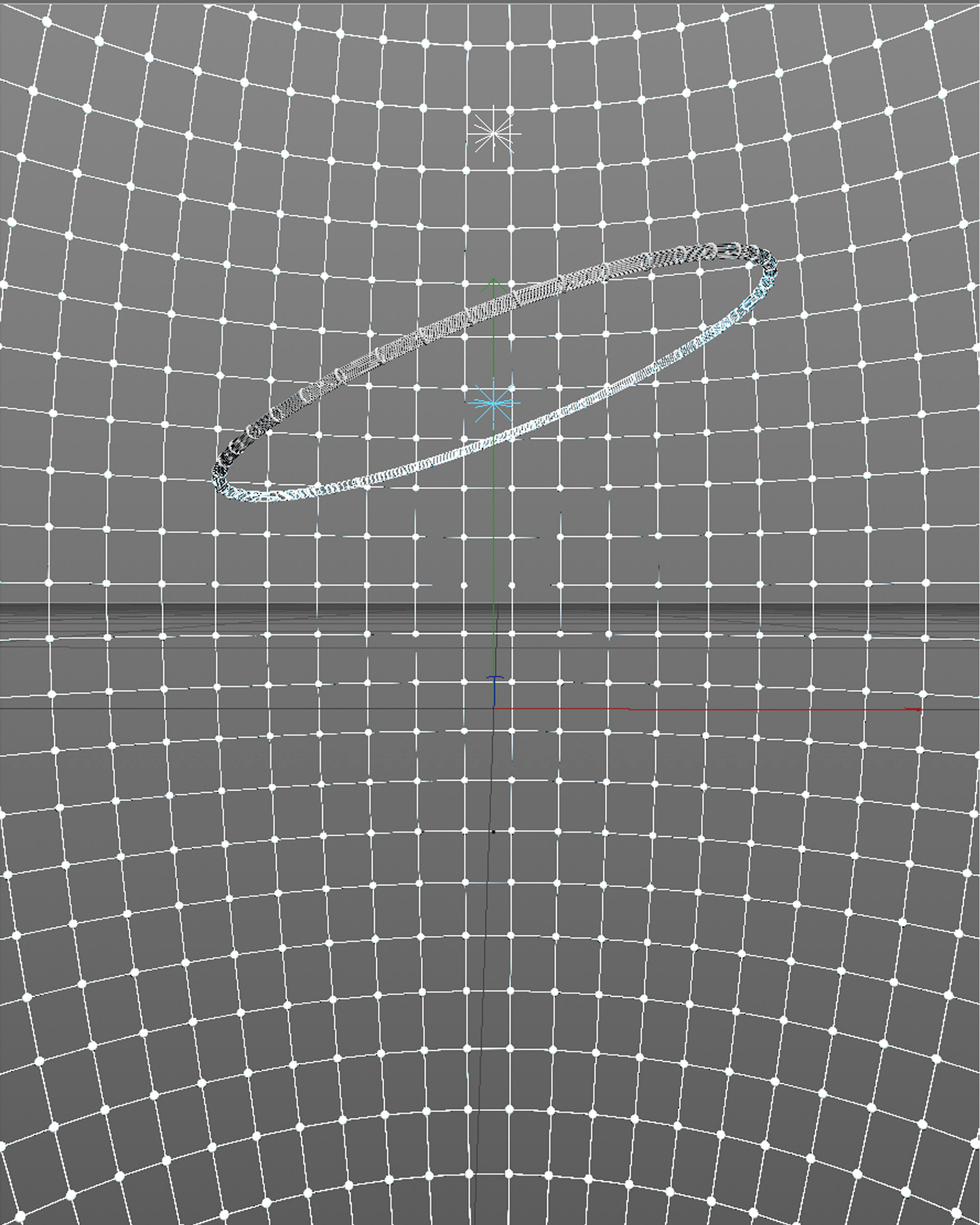This screenshot has width=980, height=1225.
Task: Select the cyan light icon inside ring
Action: (493, 403)
